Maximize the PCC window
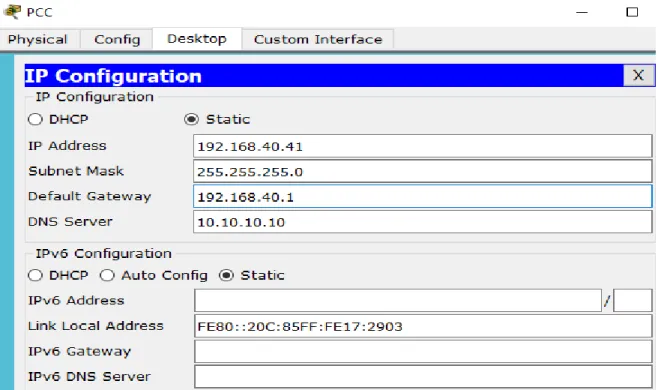658x390 pixels. coord(632,12)
